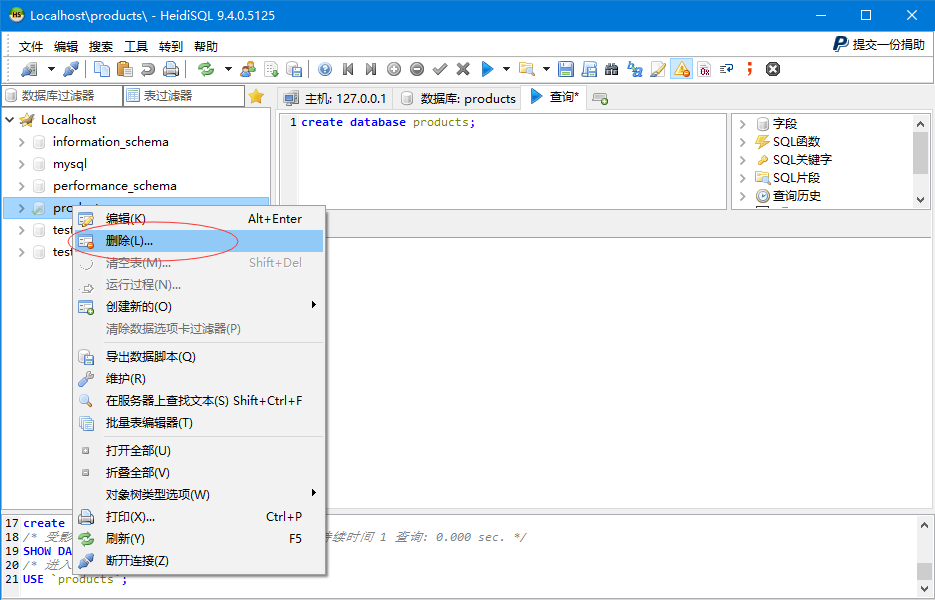Expand the information_schema database node
This screenshot has height=600, width=935.
(21, 142)
